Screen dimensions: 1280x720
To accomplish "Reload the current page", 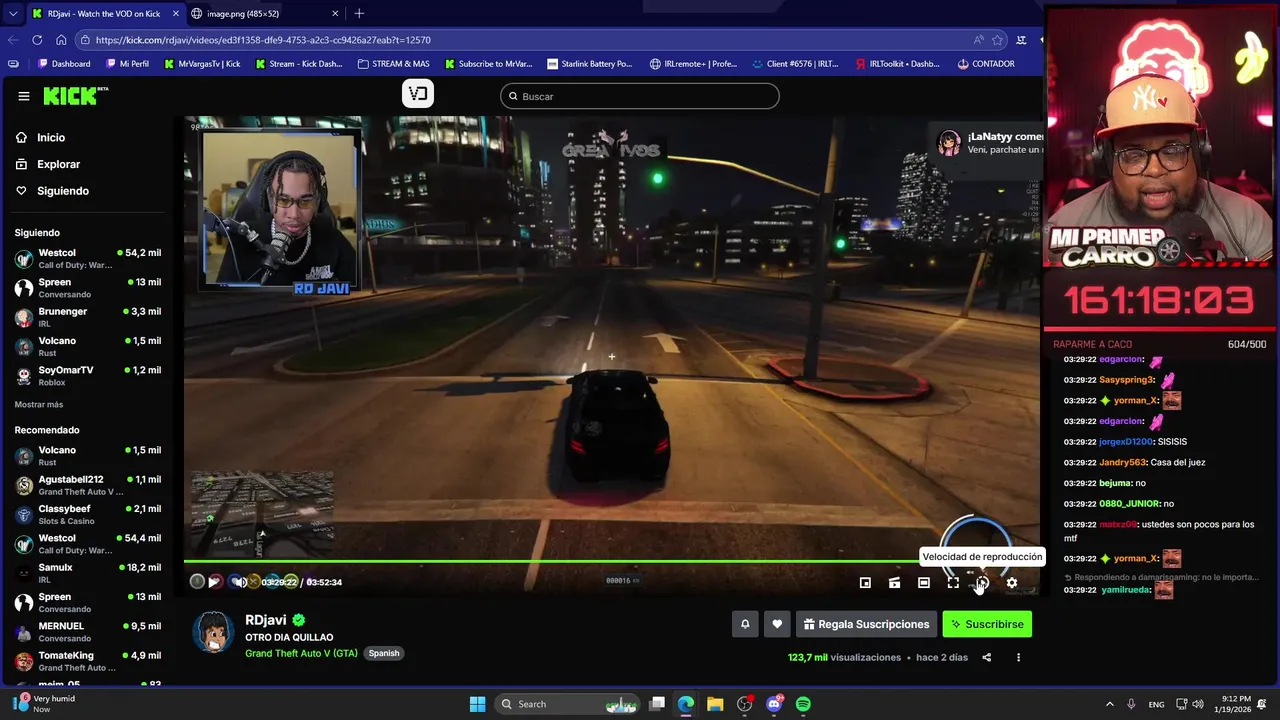I will (37, 40).
